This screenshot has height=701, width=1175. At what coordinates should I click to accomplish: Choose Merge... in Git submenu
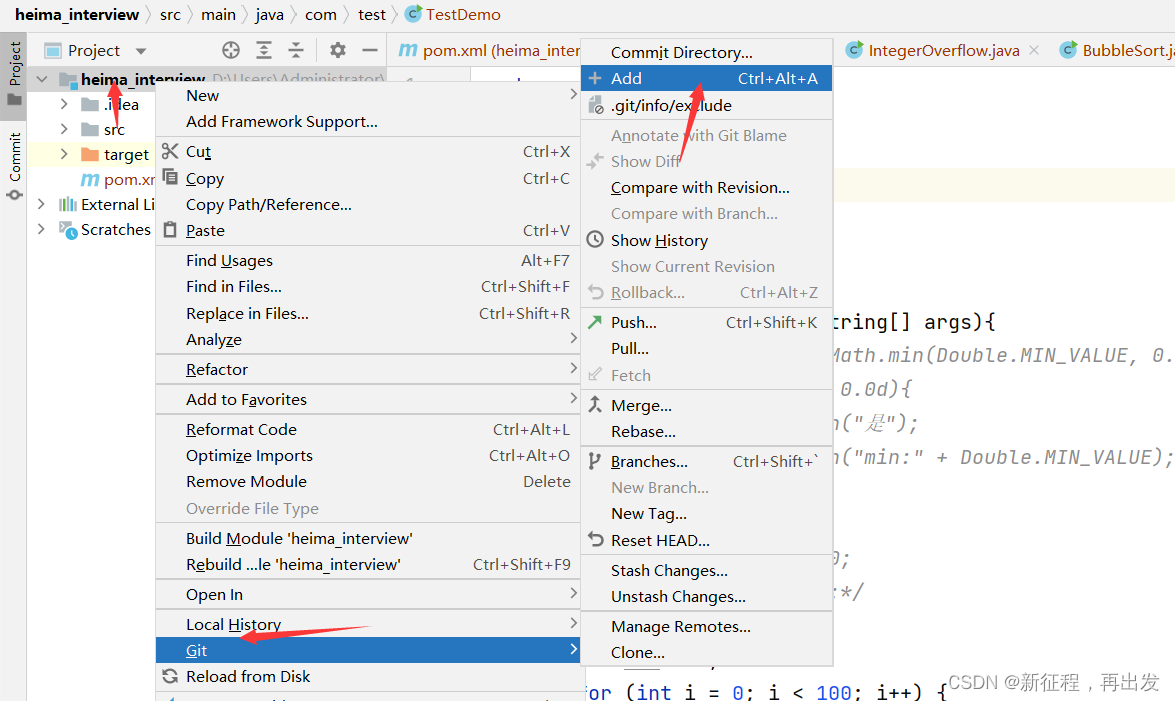[x=707, y=406]
